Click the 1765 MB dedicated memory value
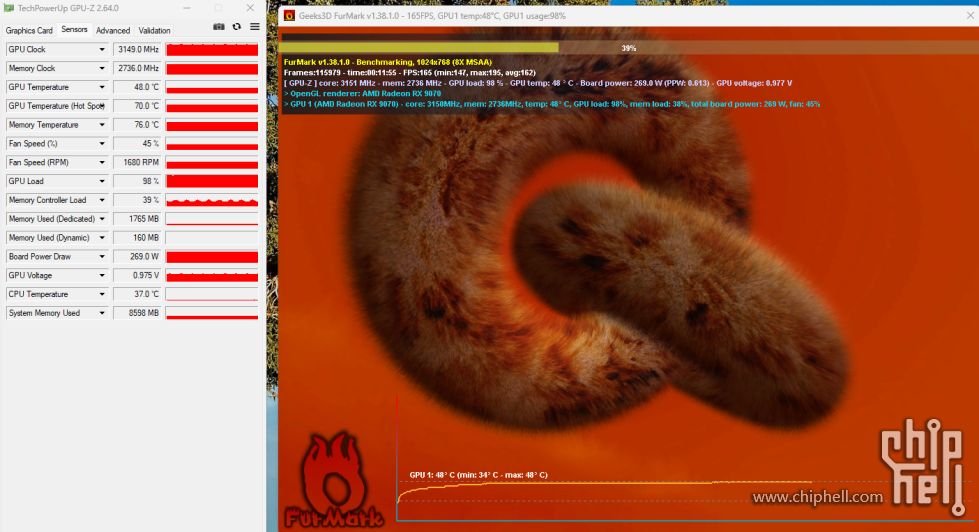Screen dimensions: 979x532 coord(137,219)
